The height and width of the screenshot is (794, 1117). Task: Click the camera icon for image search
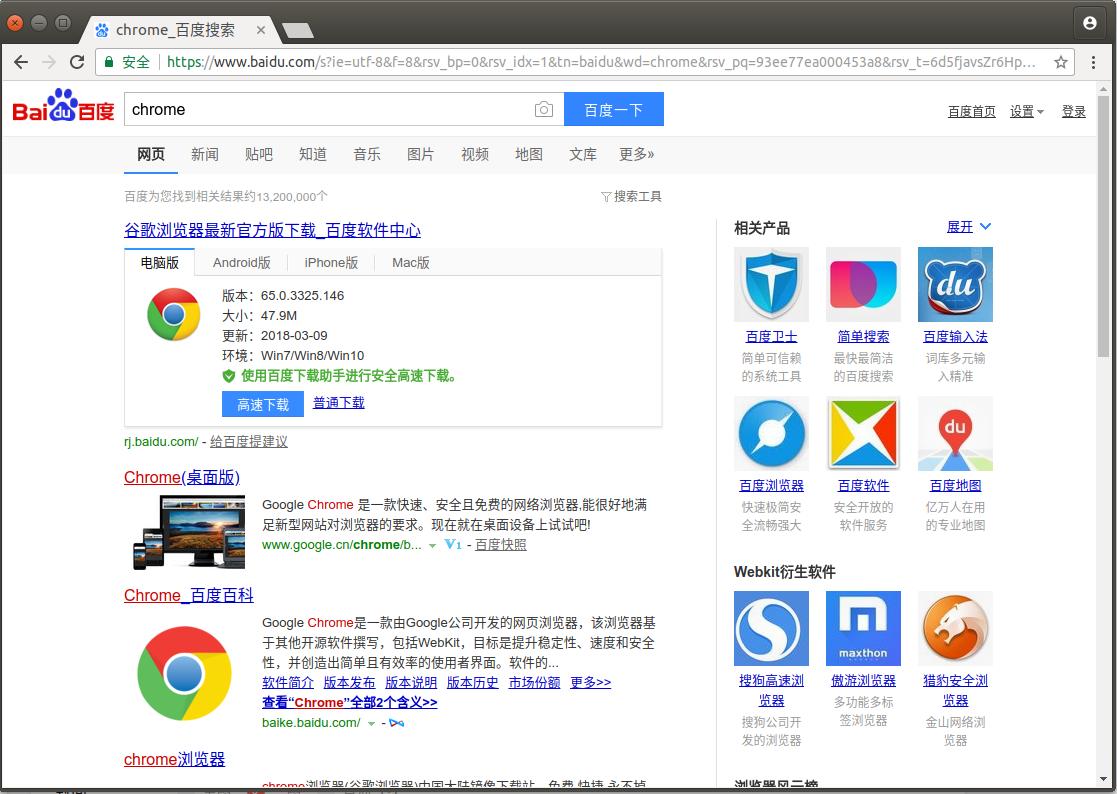point(544,109)
